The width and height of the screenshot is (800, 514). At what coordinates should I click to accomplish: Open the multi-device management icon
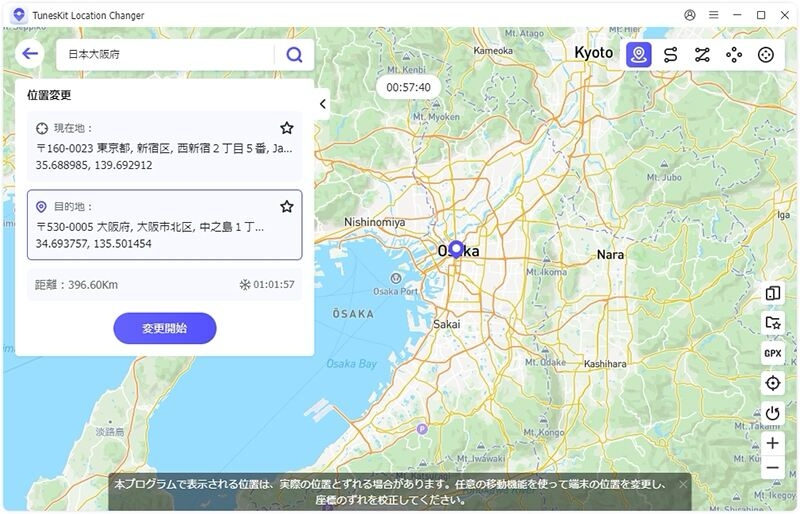point(772,293)
